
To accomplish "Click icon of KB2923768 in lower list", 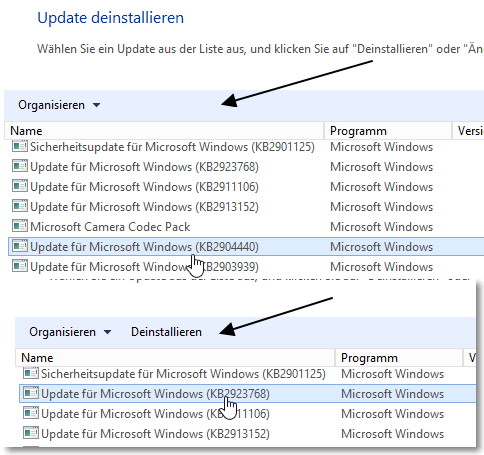I will 31,394.
